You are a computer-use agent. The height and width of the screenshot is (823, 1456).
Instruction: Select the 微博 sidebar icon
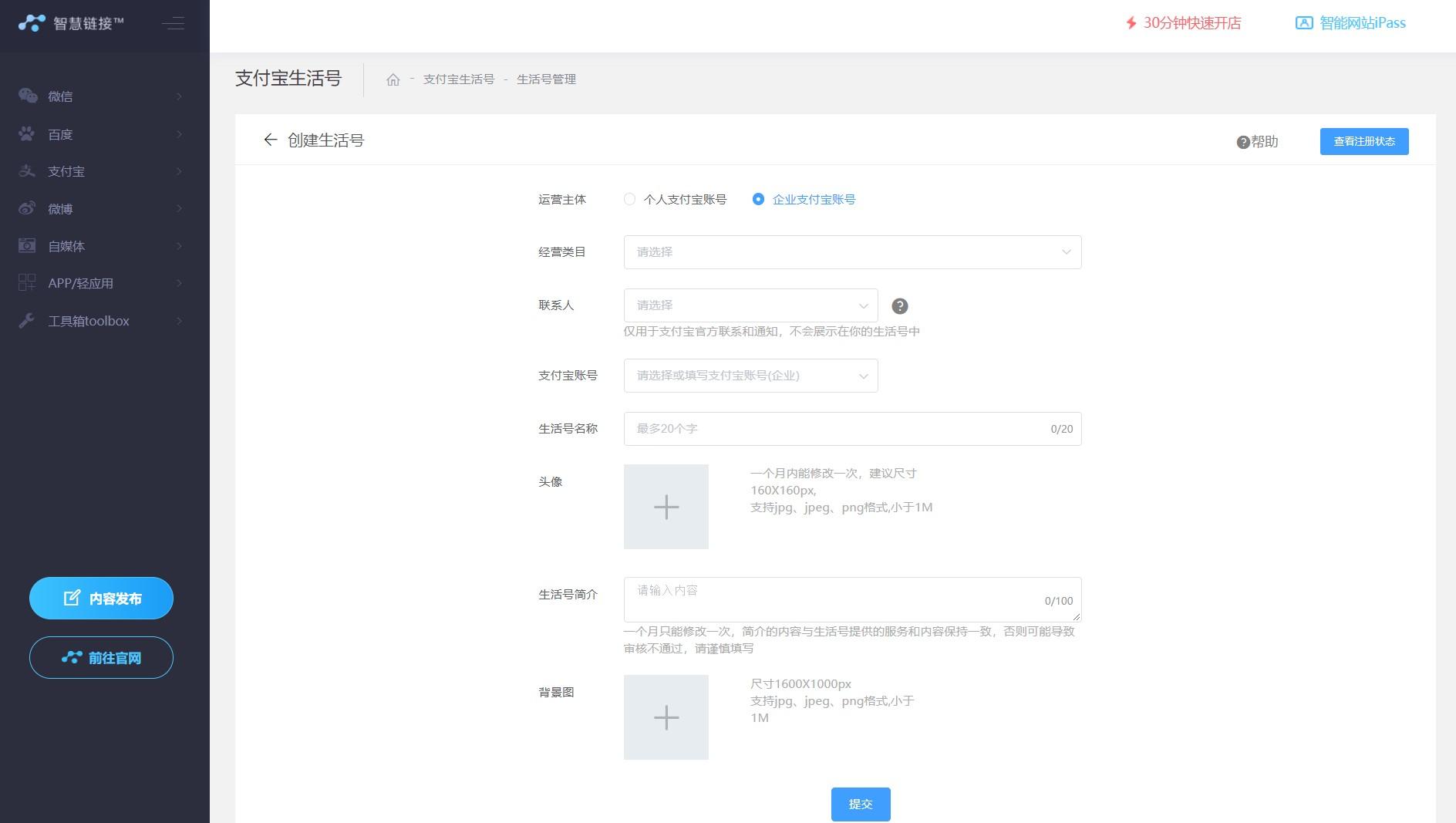tap(28, 208)
